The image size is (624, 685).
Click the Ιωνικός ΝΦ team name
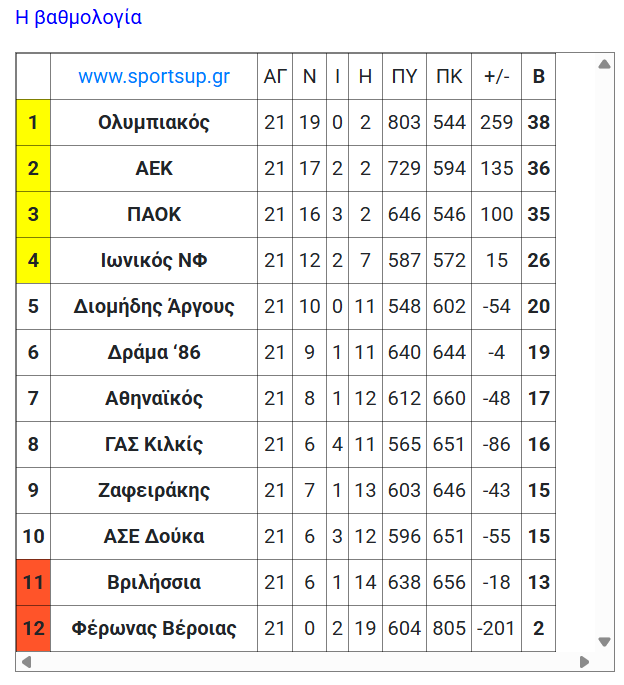pyautogui.click(x=154, y=261)
